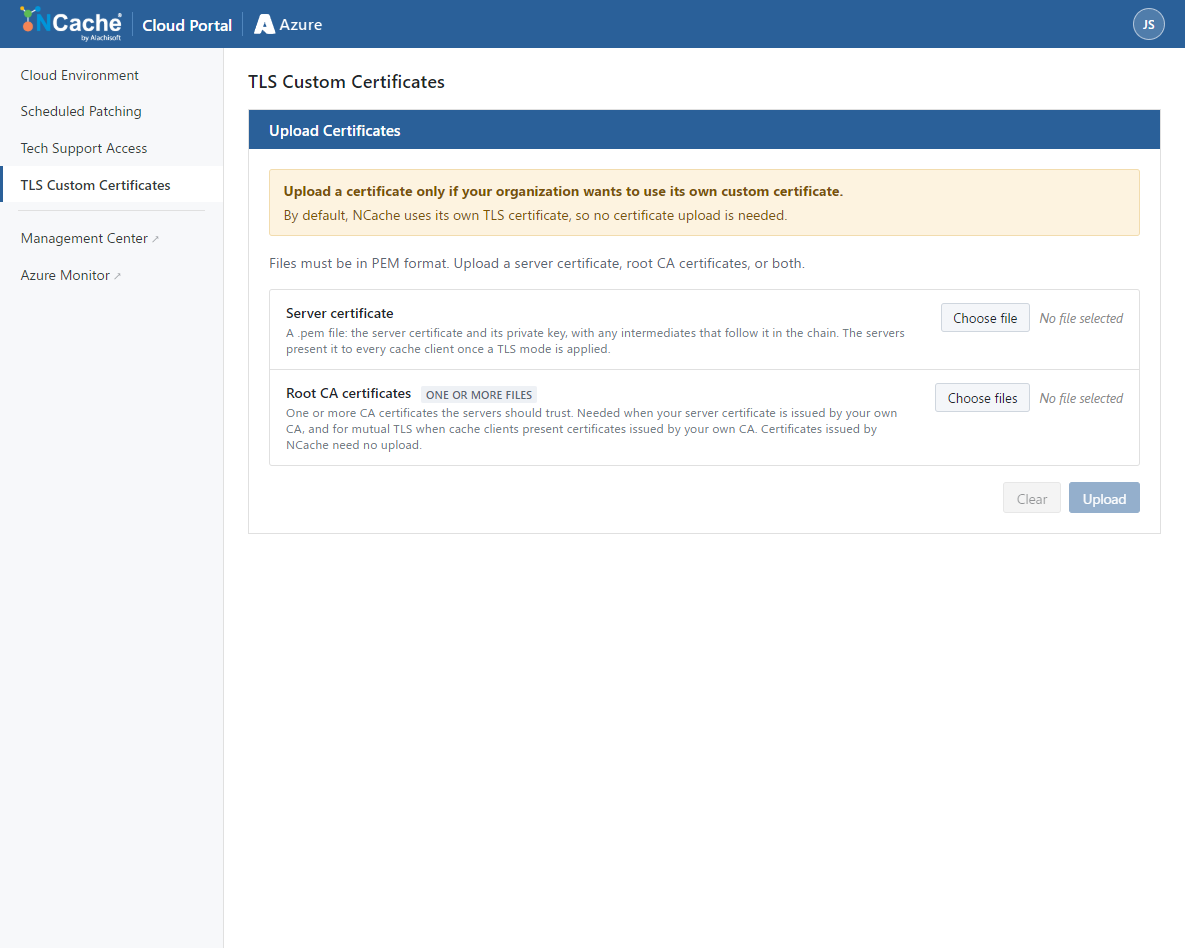Image resolution: width=1185 pixels, height=948 pixels.
Task: Open the JS user avatar menu
Action: pyautogui.click(x=1148, y=24)
